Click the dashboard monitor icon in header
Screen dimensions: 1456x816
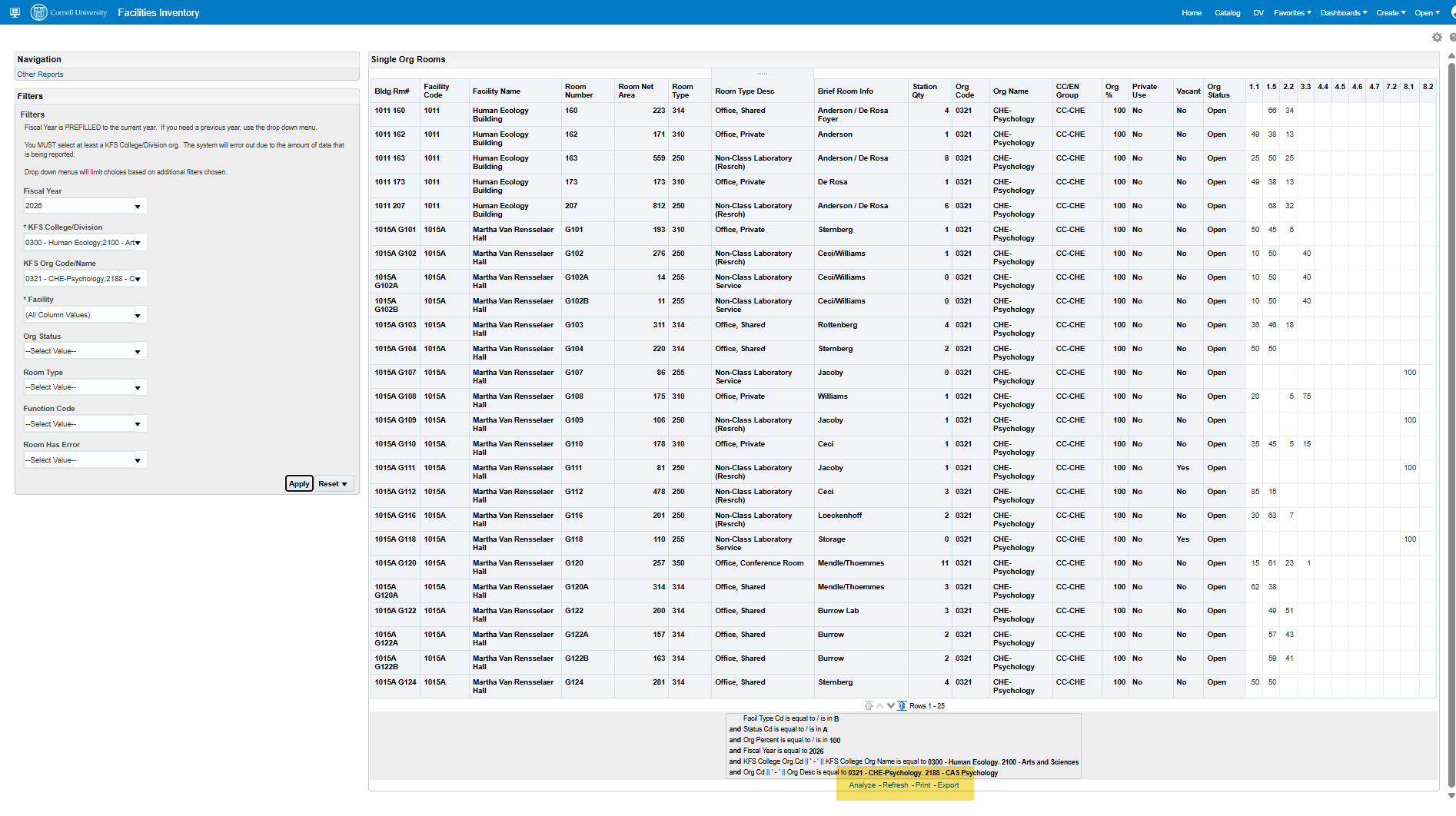[15, 12]
